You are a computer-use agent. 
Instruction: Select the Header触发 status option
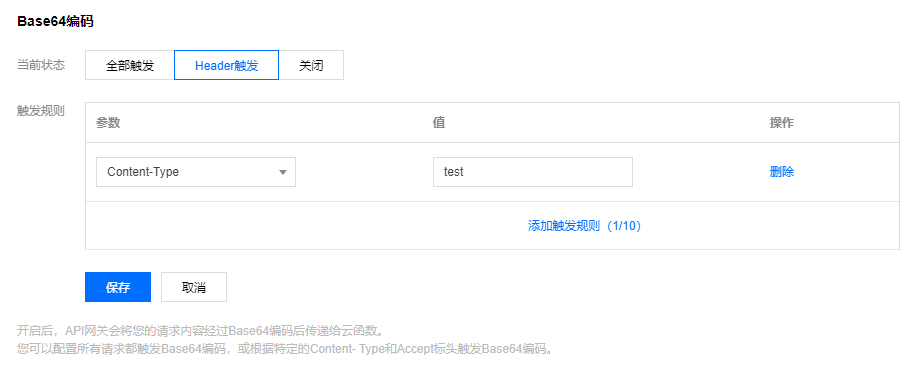tap(226, 65)
